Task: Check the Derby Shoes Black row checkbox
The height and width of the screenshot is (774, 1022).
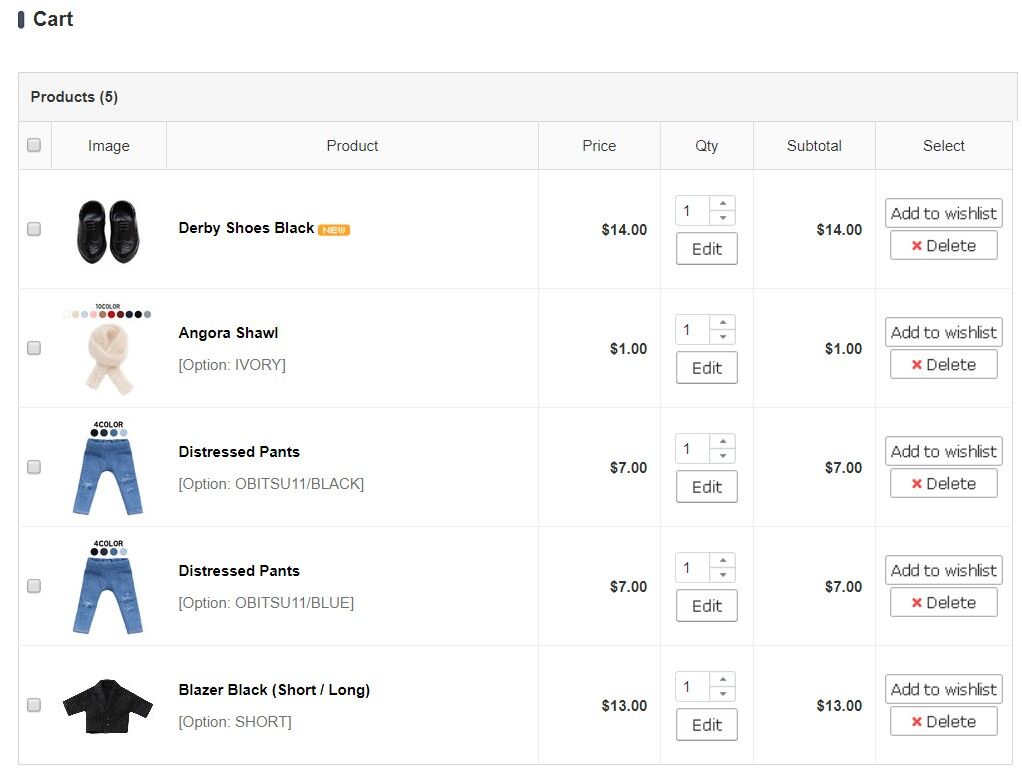Action: coord(34,229)
